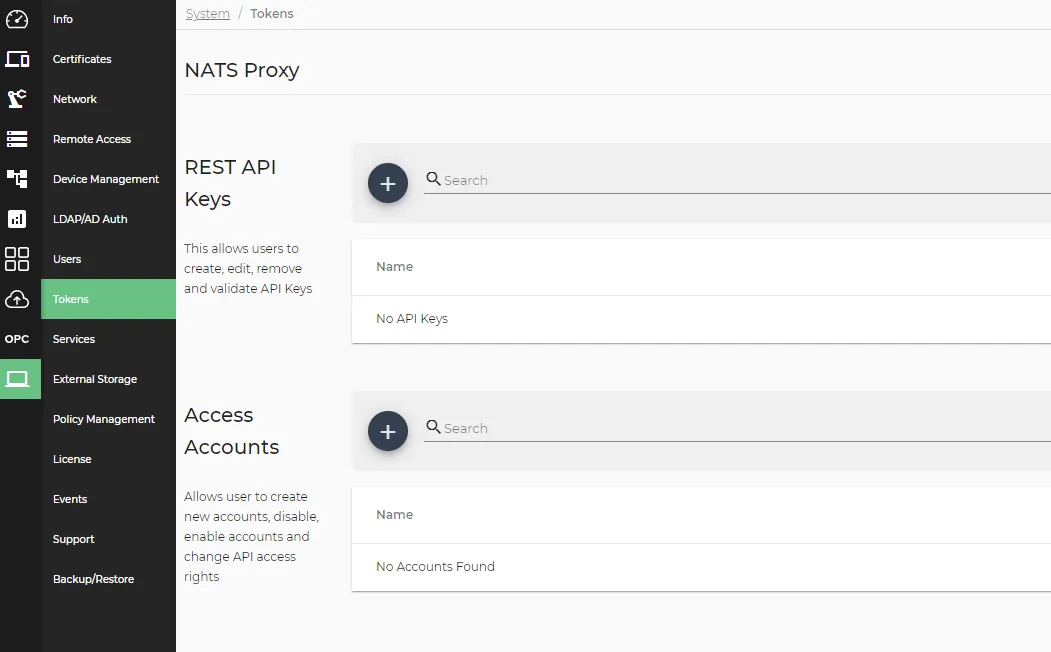Click the NATS Proxy heading
Viewport: 1051px width, 652px height.
point(242,70)
